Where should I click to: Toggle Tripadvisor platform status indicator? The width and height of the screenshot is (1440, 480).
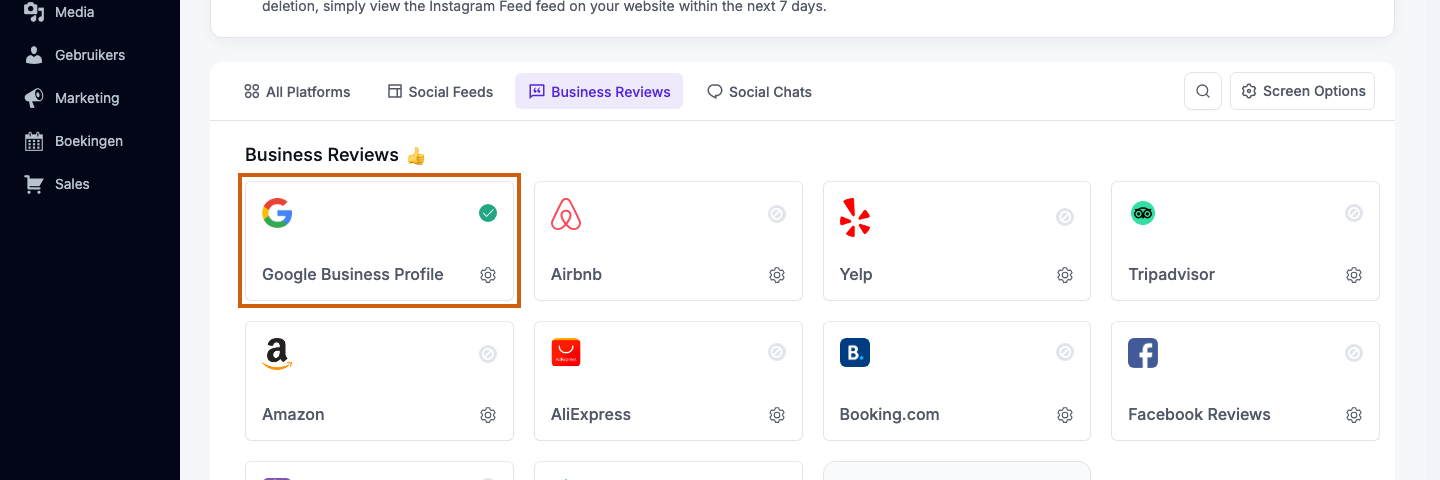pyautogui.click(x=1354, y=213)
